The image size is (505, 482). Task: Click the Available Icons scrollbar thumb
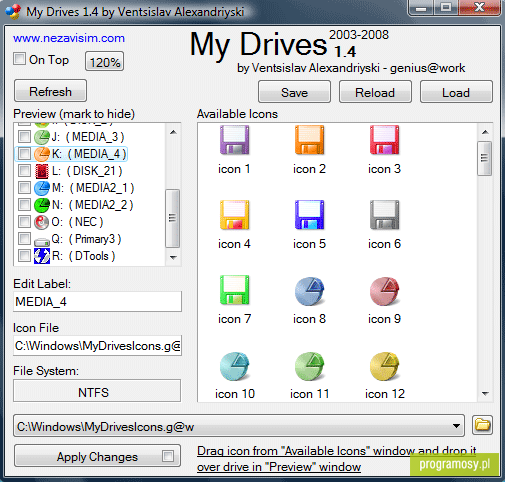click(485, 158)
